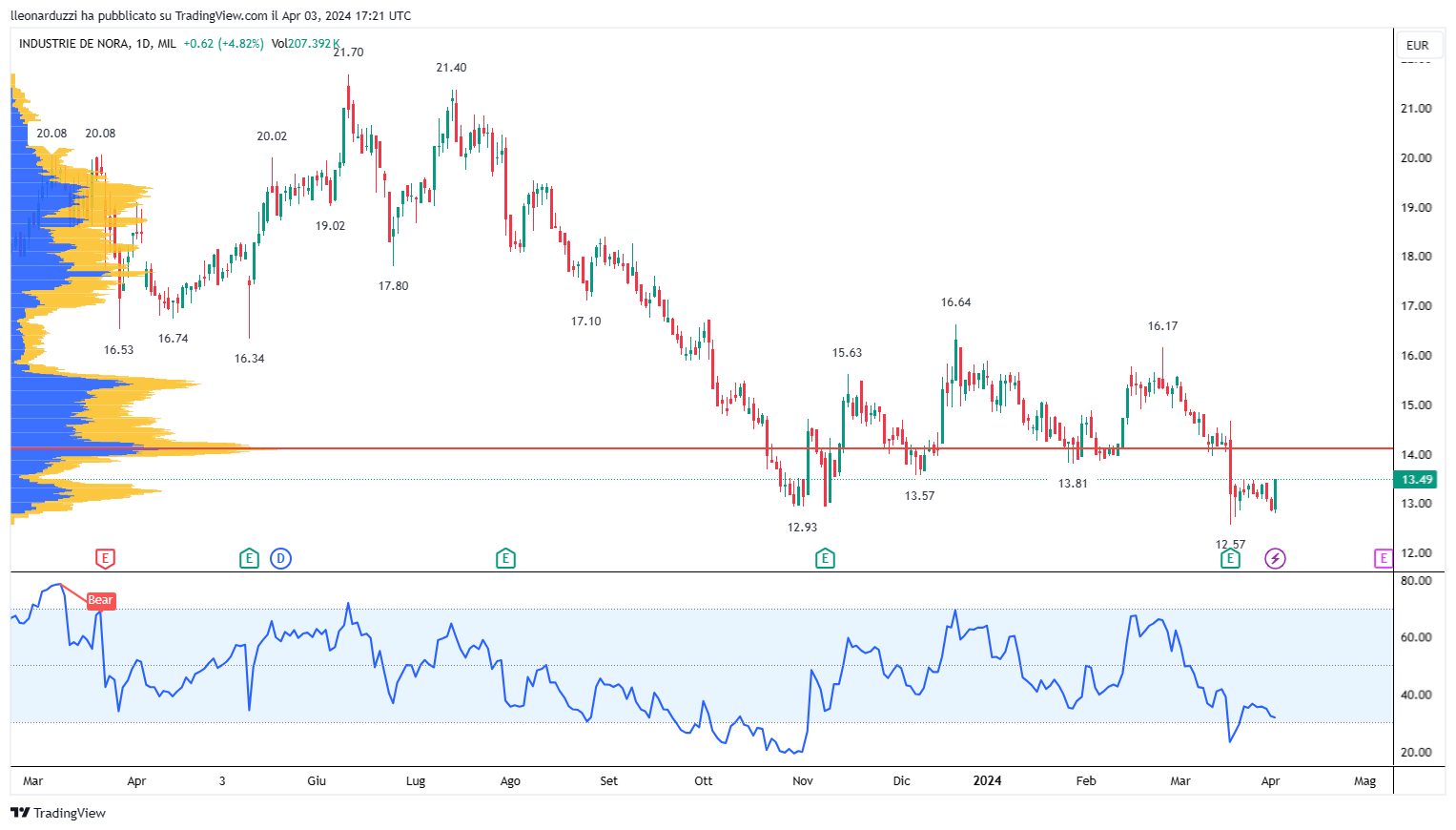Click the 2024 year label on time axis
The image size is (1456, 830).
pyautogui.click(x=987, y=781)
